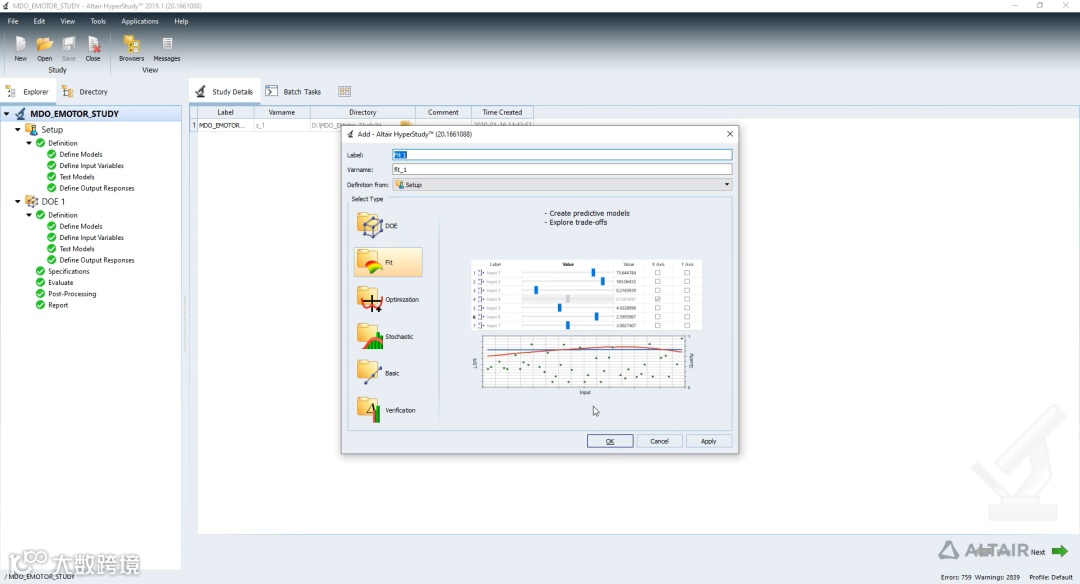The image size is (1080, 584).
Task: Select the Optimization type icon
Action: (369, 300)
